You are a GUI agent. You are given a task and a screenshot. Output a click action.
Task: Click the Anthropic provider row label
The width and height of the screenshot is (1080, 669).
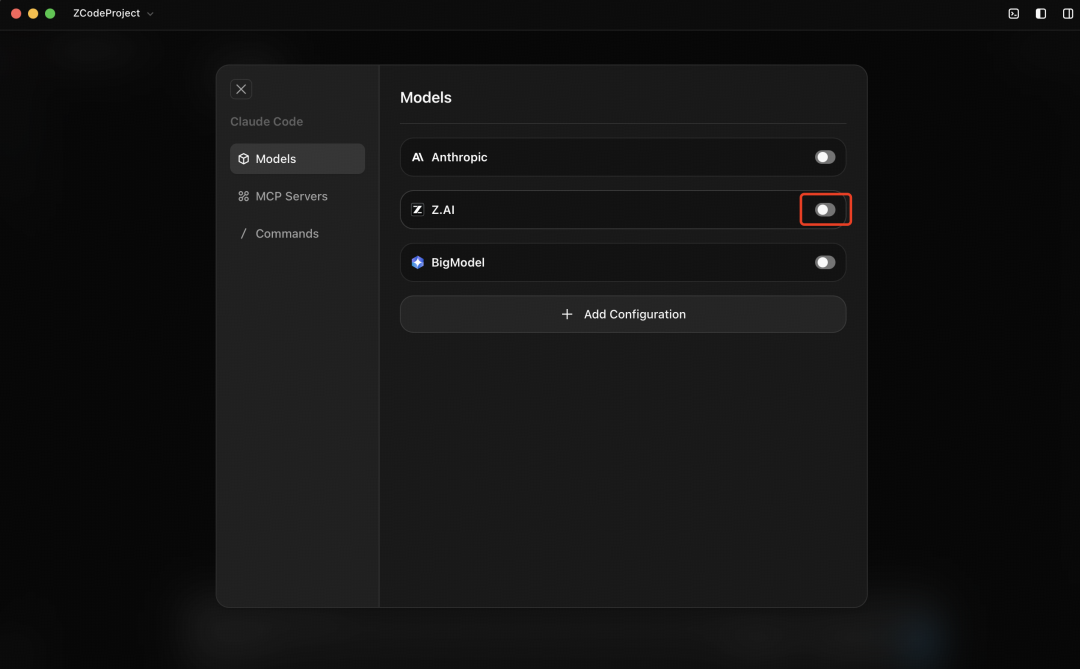point(459,157)
